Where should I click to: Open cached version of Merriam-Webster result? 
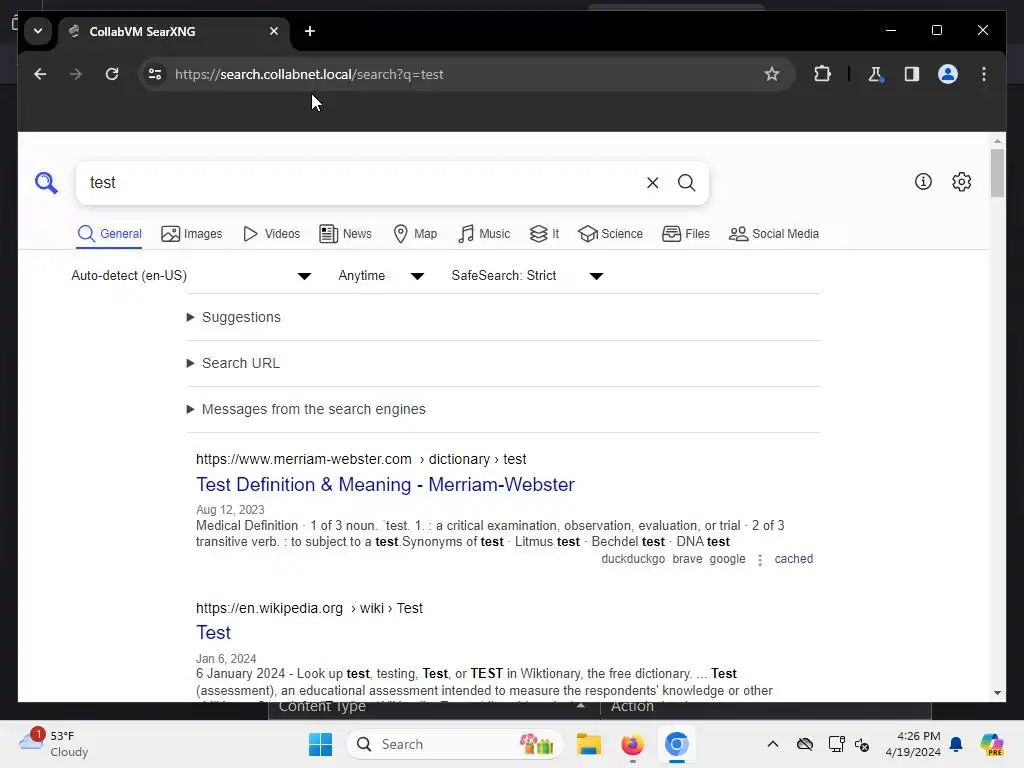pos(793,559)
